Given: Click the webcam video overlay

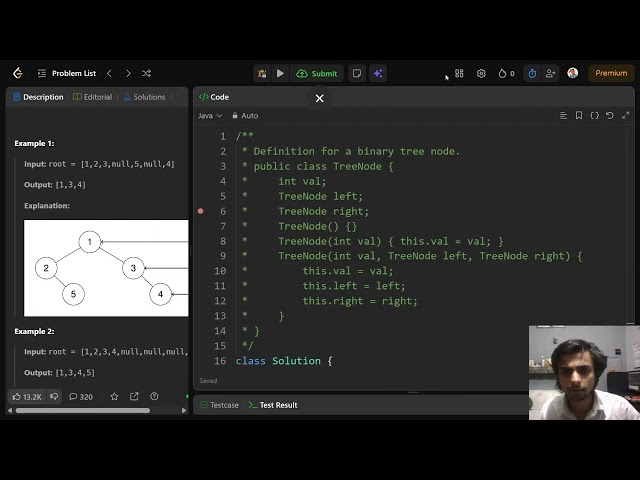Looking at the screenshot, I should (584, 373).
